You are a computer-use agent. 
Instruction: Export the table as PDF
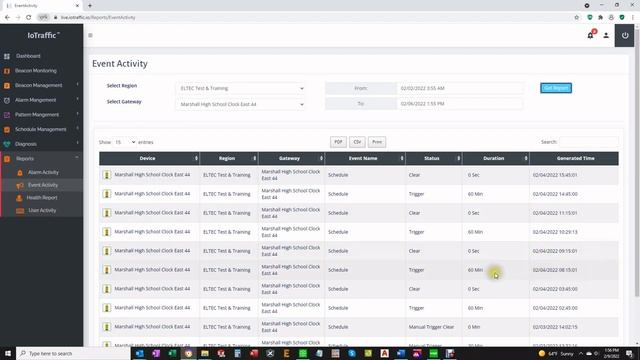click(x=338, y=142)
